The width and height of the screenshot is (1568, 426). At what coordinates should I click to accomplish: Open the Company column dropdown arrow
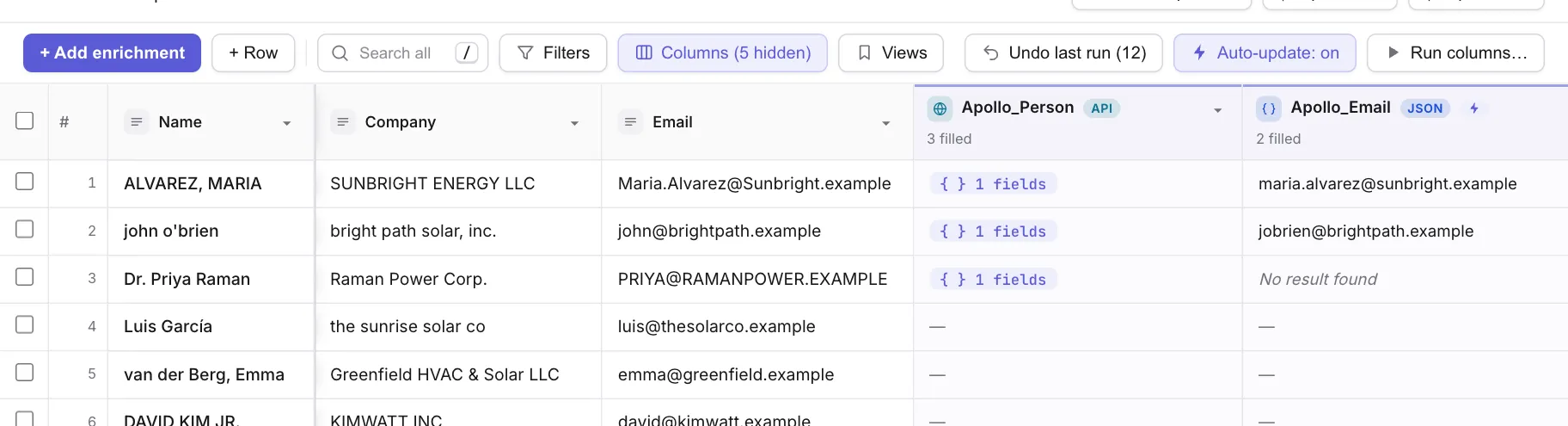pos(574,123)
